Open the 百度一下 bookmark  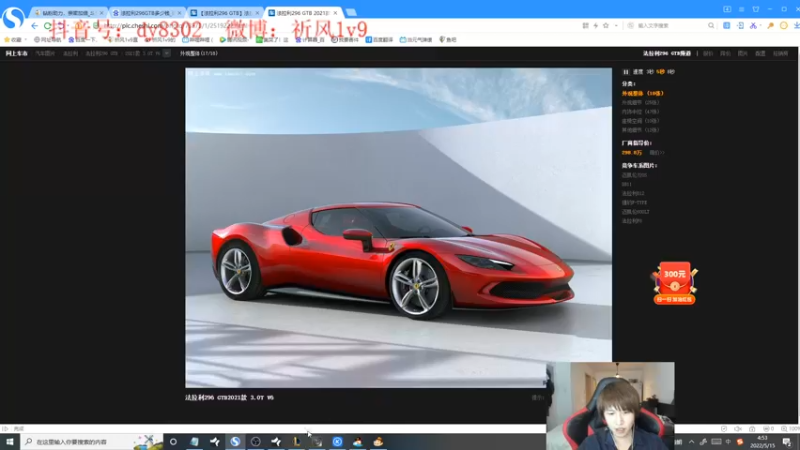point(82,39)
